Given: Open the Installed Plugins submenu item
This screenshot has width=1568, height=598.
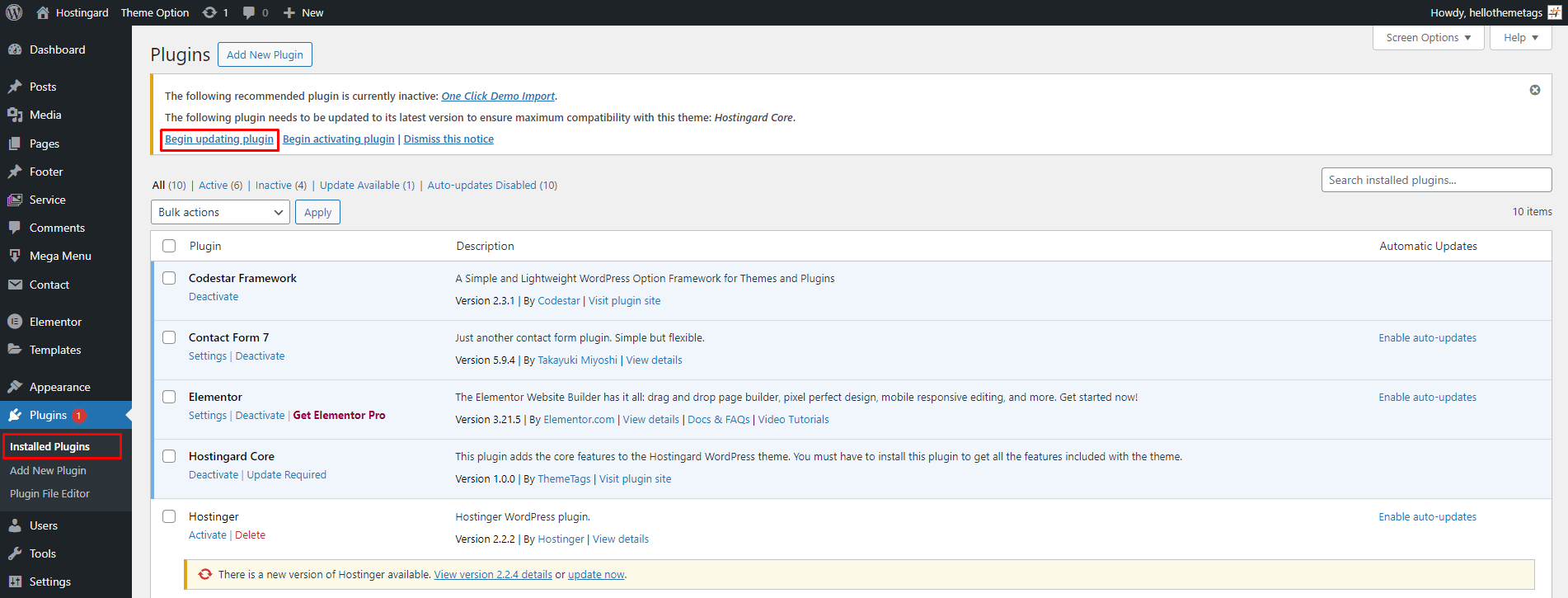Looking at the screenshot, I should 50,446.
